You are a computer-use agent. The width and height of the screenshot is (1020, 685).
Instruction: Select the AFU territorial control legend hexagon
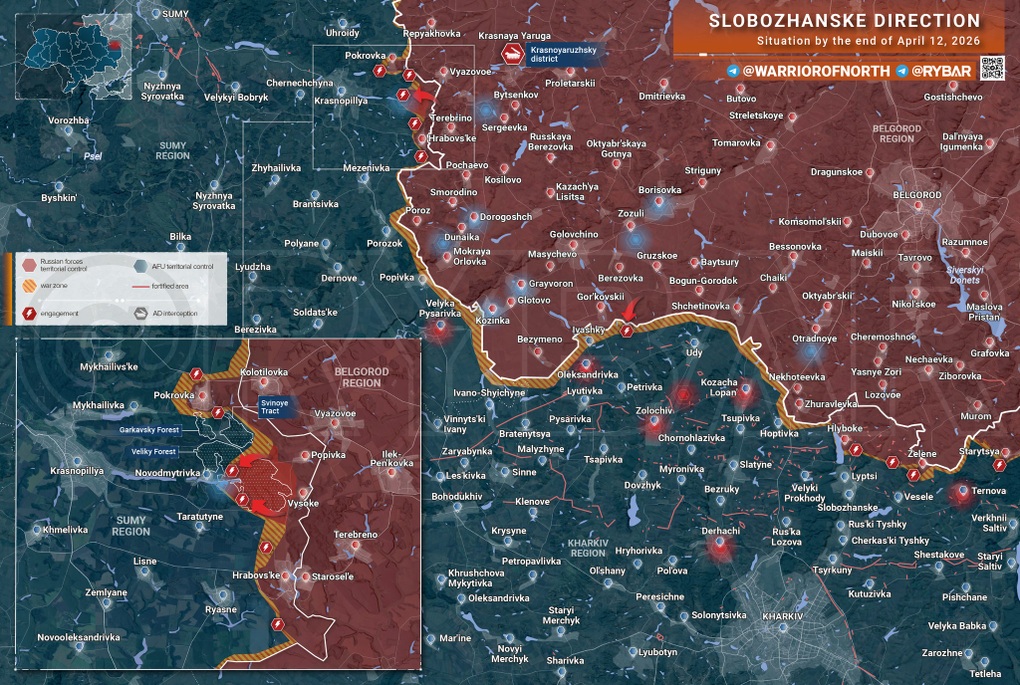coord(141,265)
